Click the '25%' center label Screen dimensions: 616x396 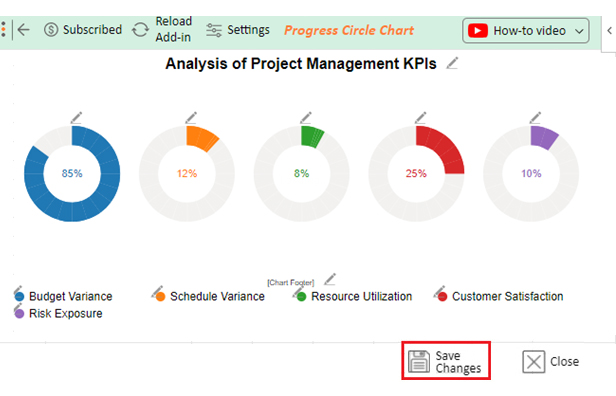[416, 173]
